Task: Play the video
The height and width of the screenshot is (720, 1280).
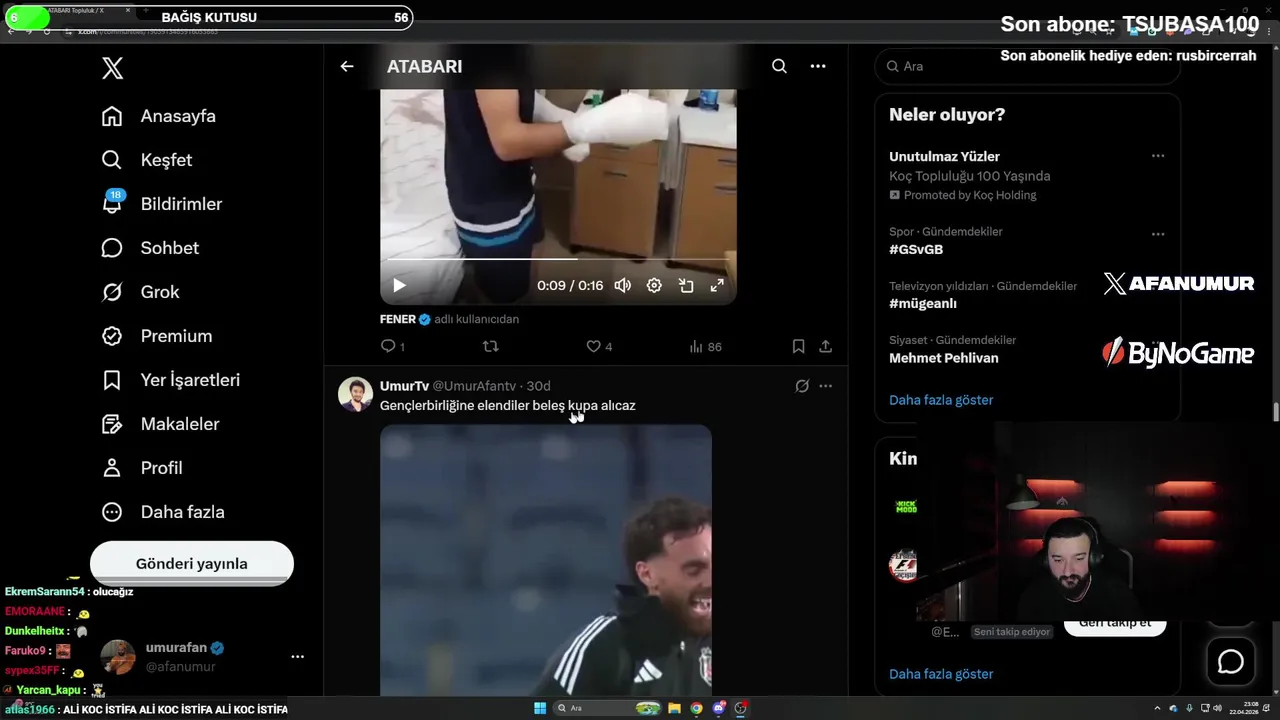Action: [x=399, y=285]
